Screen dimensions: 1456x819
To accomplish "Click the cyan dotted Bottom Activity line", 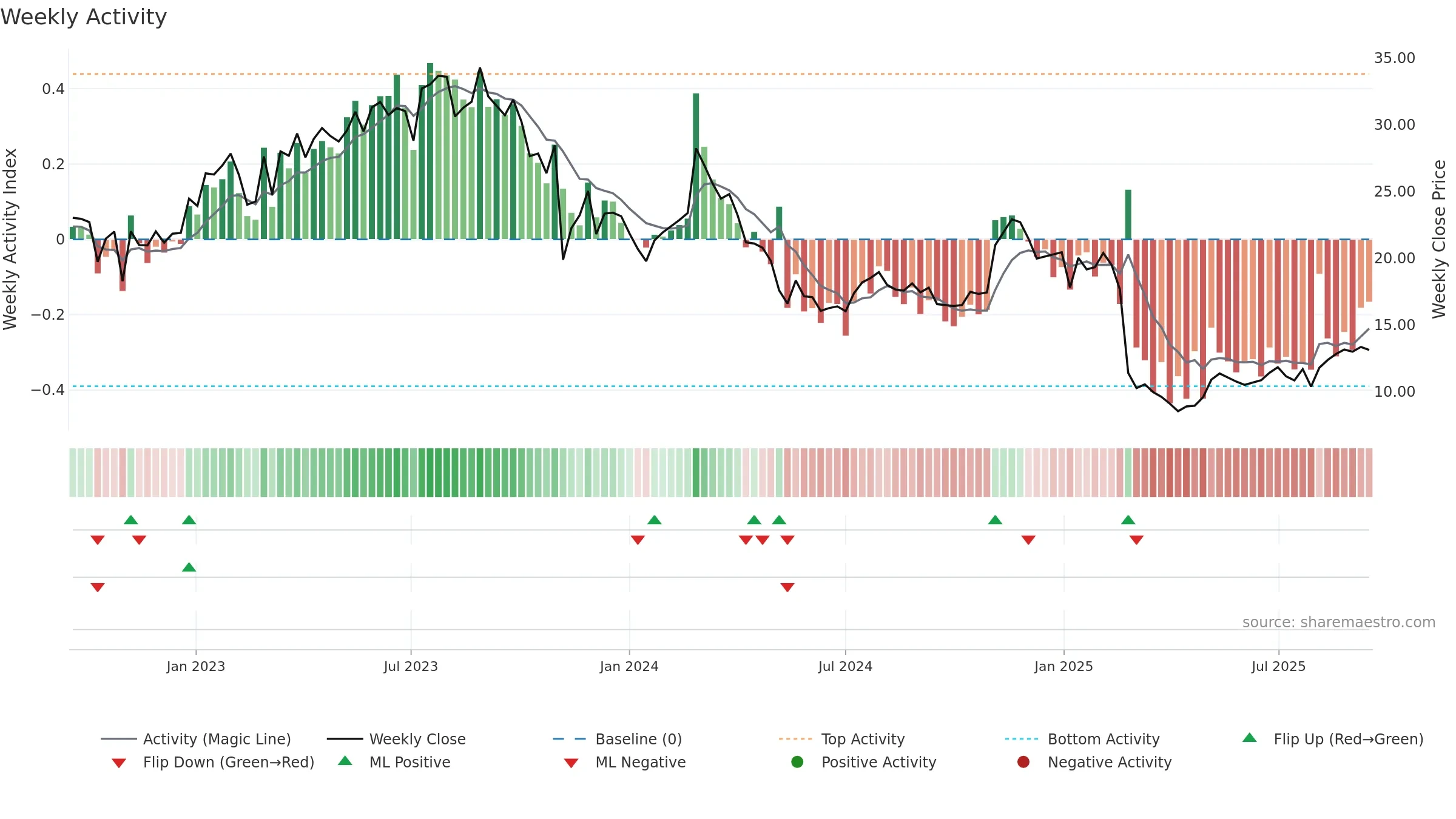I will (x=721, y=386).
